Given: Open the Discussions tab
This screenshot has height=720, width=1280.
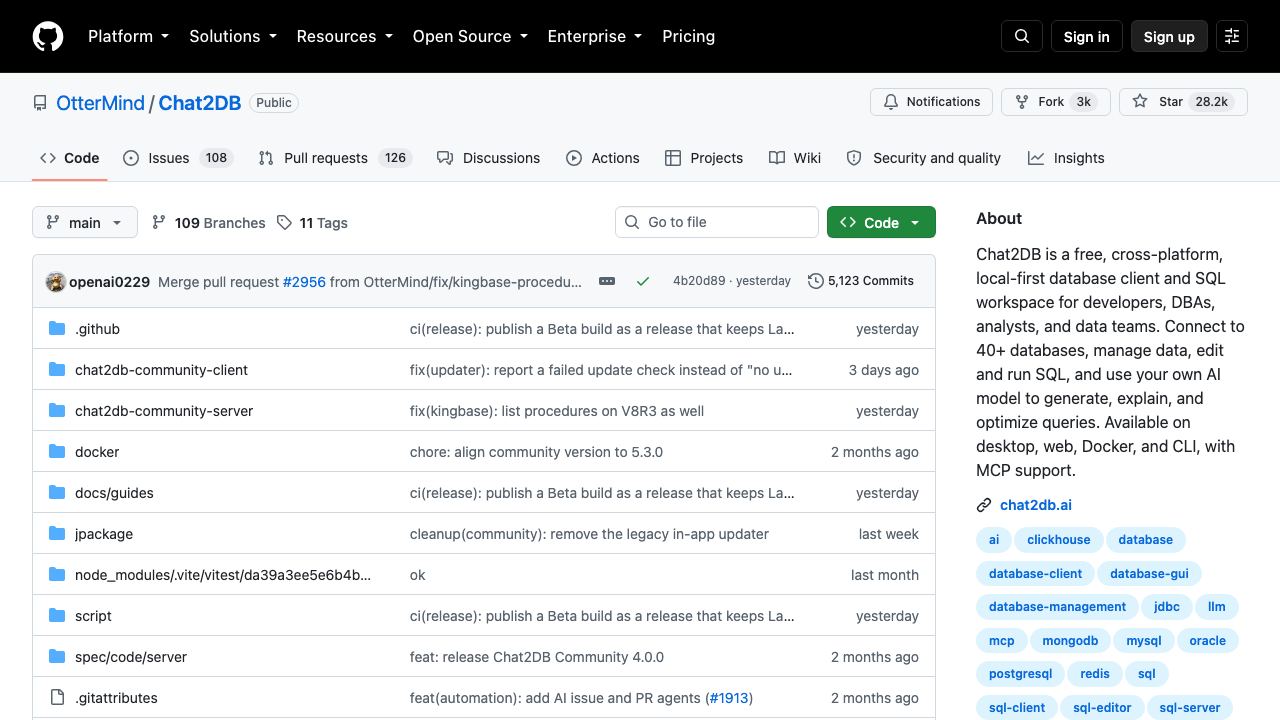Looking at the screenshot, I should pyautogui.click(x=488, y=158).
